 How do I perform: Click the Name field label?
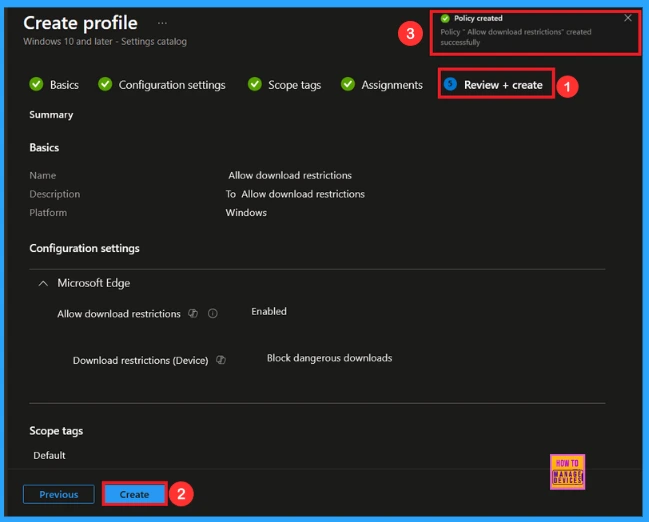coord(43,176)
